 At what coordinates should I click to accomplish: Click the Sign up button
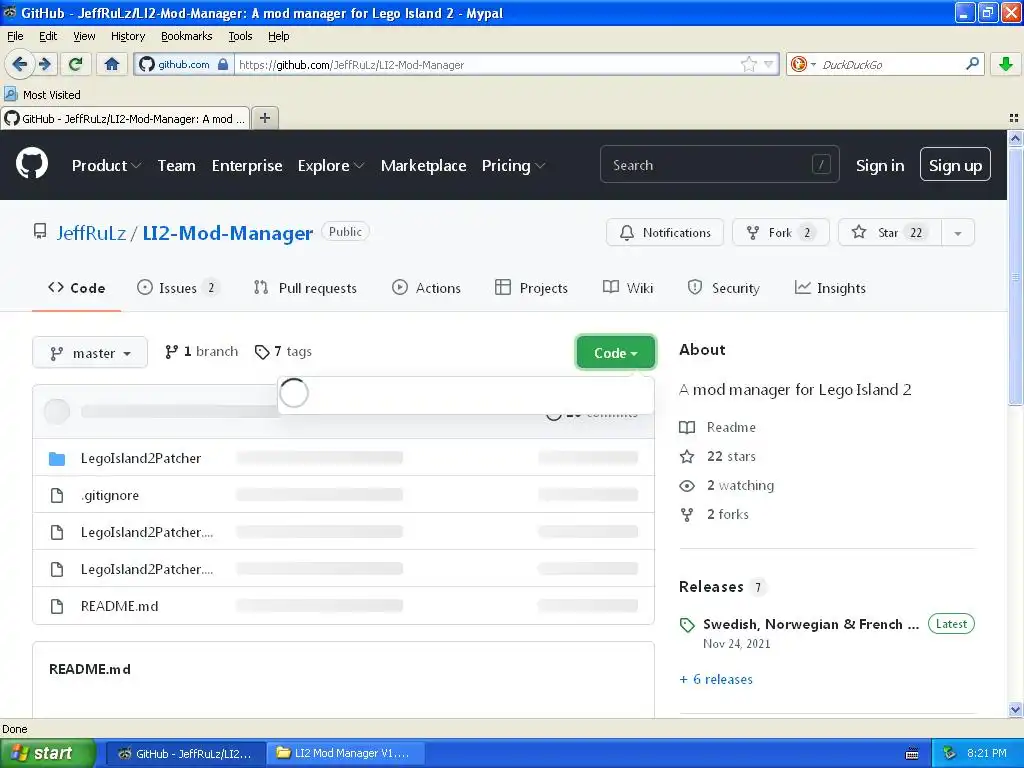pyautogui.click(x=955, y=165)
